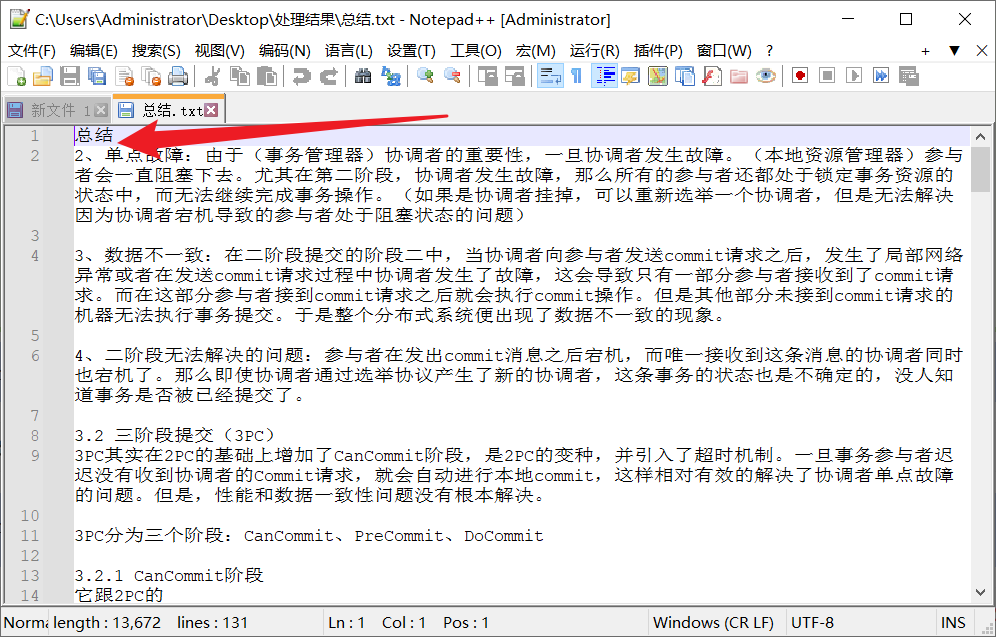The height and width of the screenshot is (637, 996).
Task: Toggle synchronize vertical scrolling icon
Action: click(487, 76)
